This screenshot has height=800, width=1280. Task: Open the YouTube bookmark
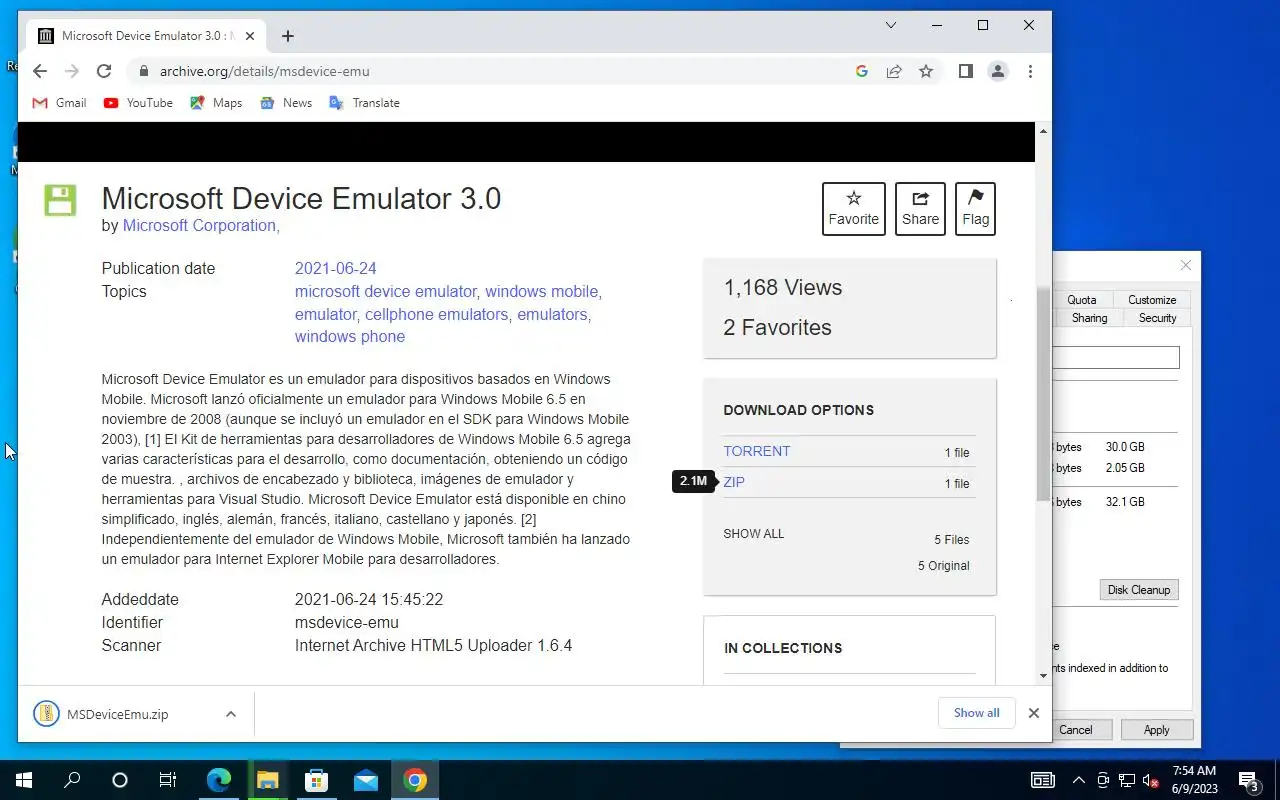point(138,103)
